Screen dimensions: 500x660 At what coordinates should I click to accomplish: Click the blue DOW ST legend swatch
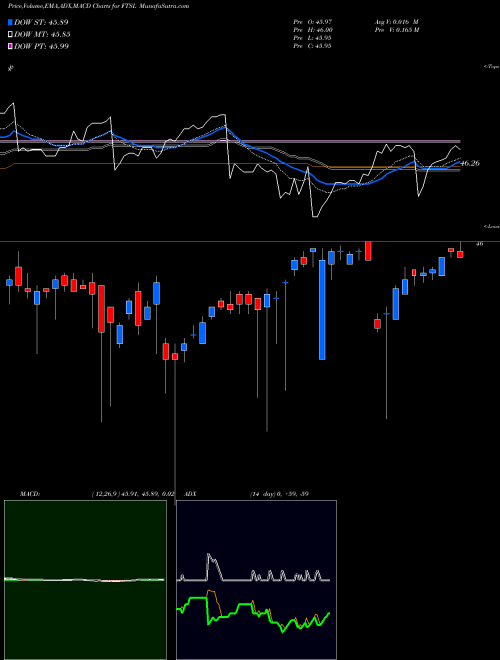(x=11, y=22)
